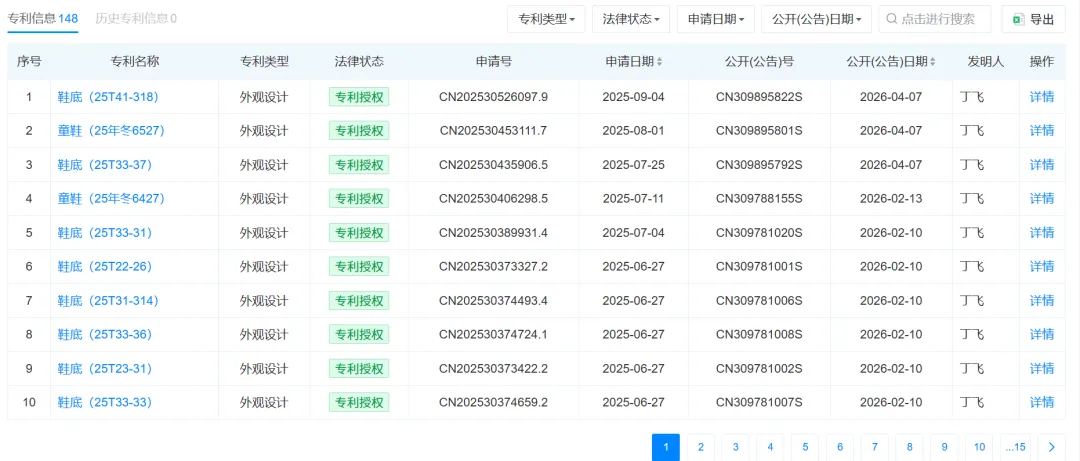View 详情 for 鞋底（25T33-37）row
1080x461 pixels.
[x=1041, y=165]
